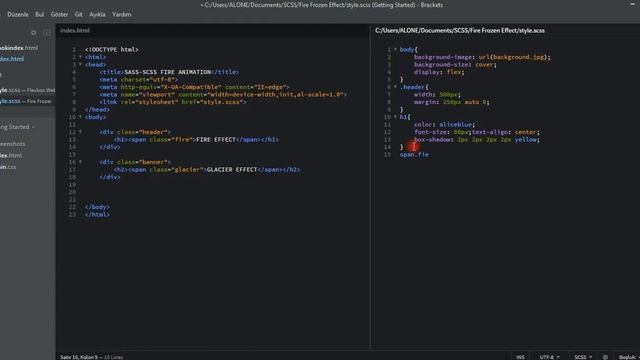Open the screenshots folder in project tree

click(x=13, y=144)
